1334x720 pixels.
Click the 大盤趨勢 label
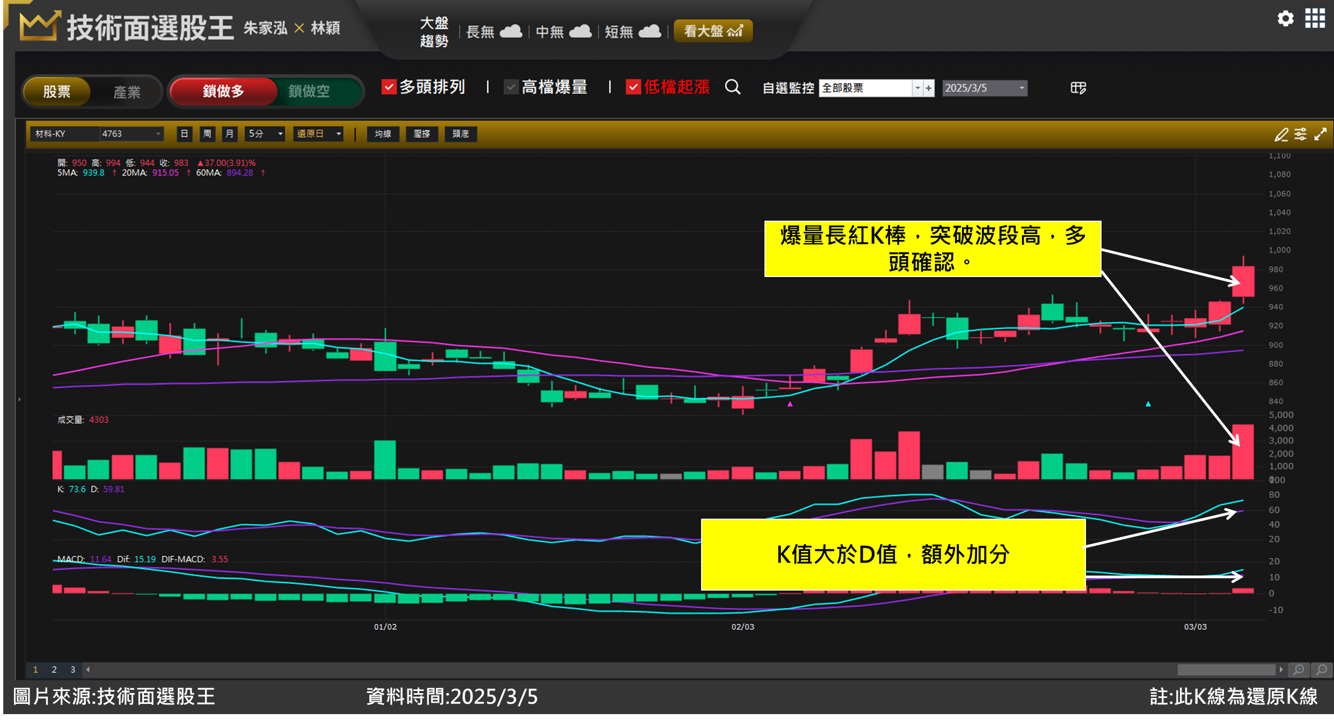coord(434,32)
